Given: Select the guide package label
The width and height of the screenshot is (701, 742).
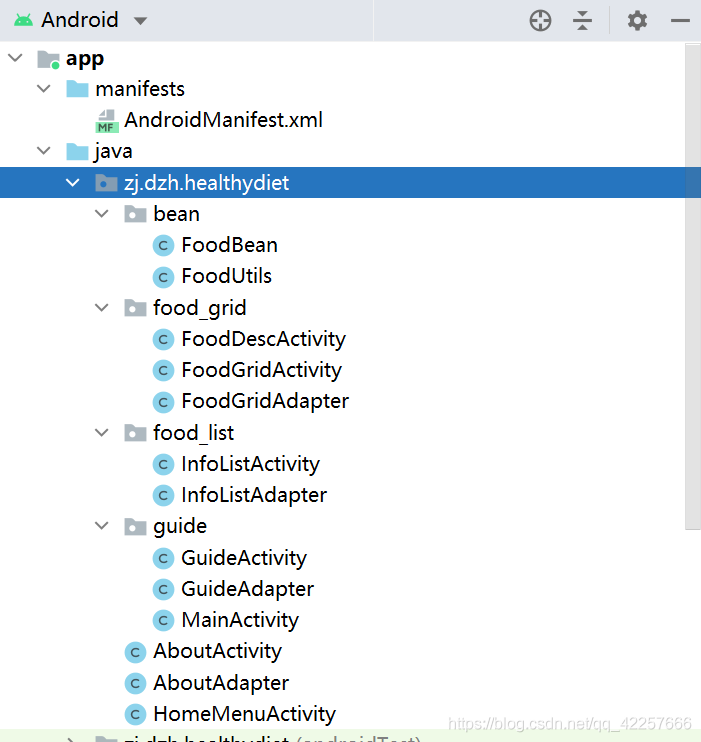Looking at the screenshot, I should [x=180, y=527].
